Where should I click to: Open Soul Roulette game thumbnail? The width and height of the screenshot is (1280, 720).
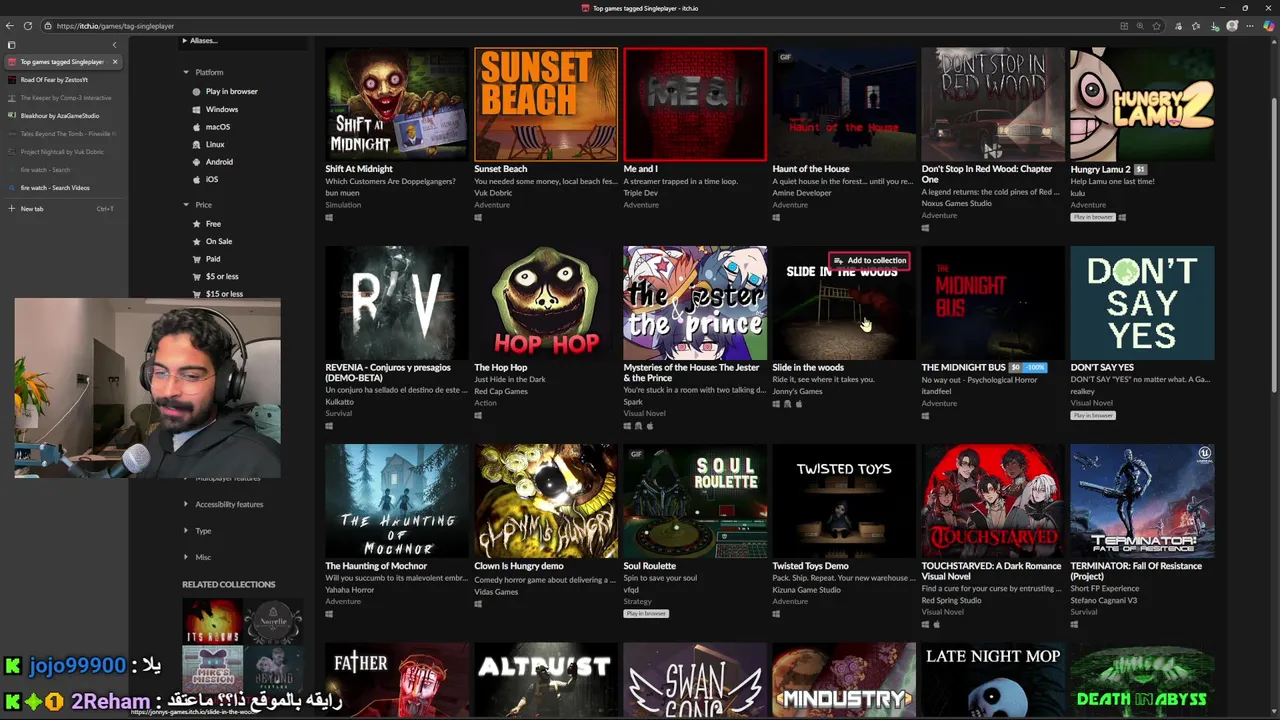click(x=695, y=501)
